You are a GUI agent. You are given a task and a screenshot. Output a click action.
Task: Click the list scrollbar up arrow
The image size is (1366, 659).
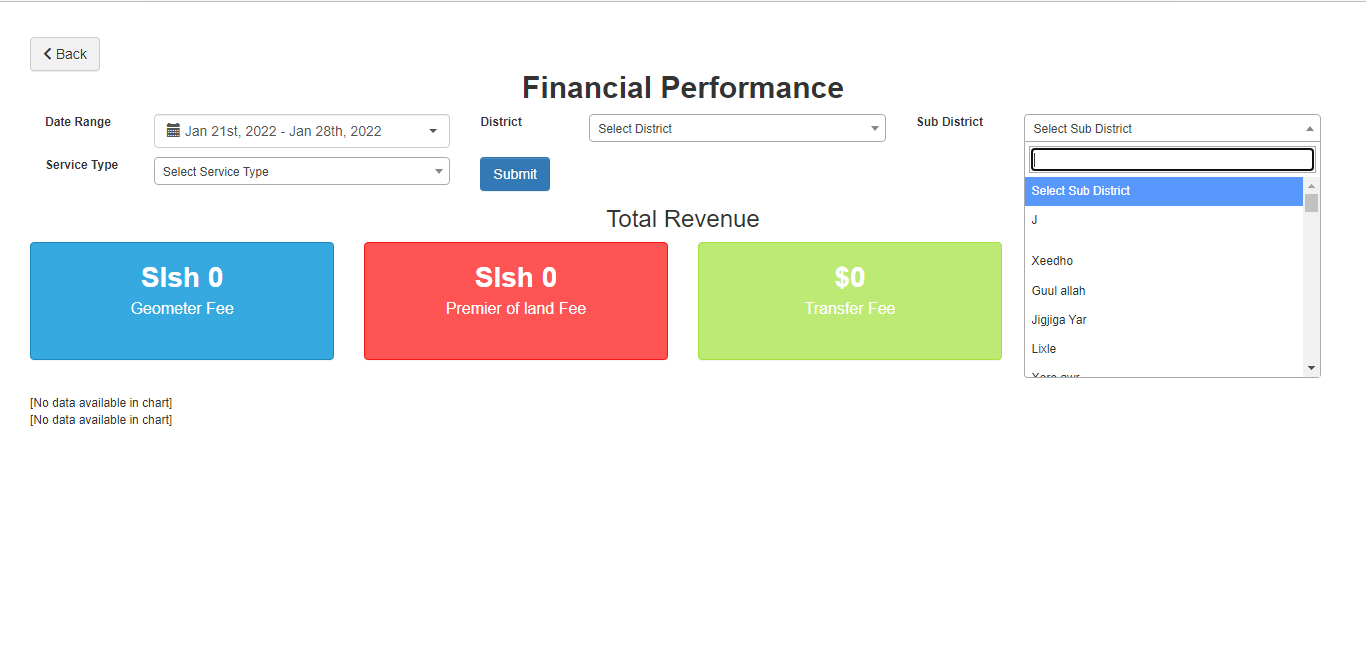pos(1312,186)
